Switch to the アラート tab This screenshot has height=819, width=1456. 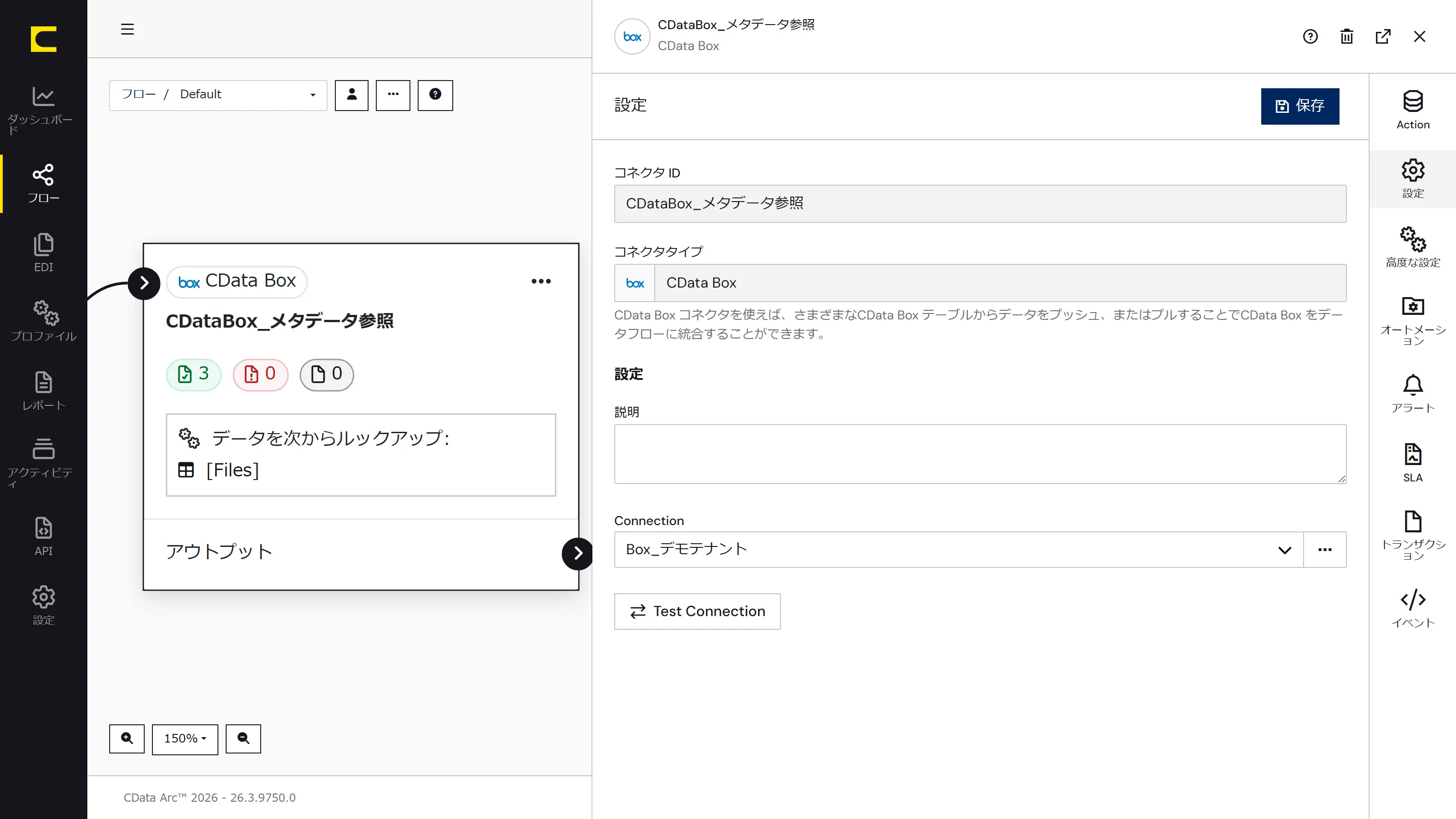pyautogui.click(x=1413, y=394)
